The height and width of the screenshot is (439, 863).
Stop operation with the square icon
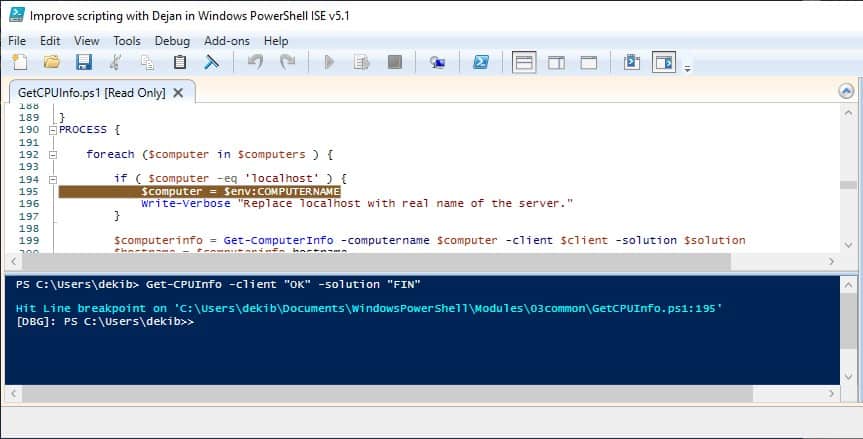395,62
